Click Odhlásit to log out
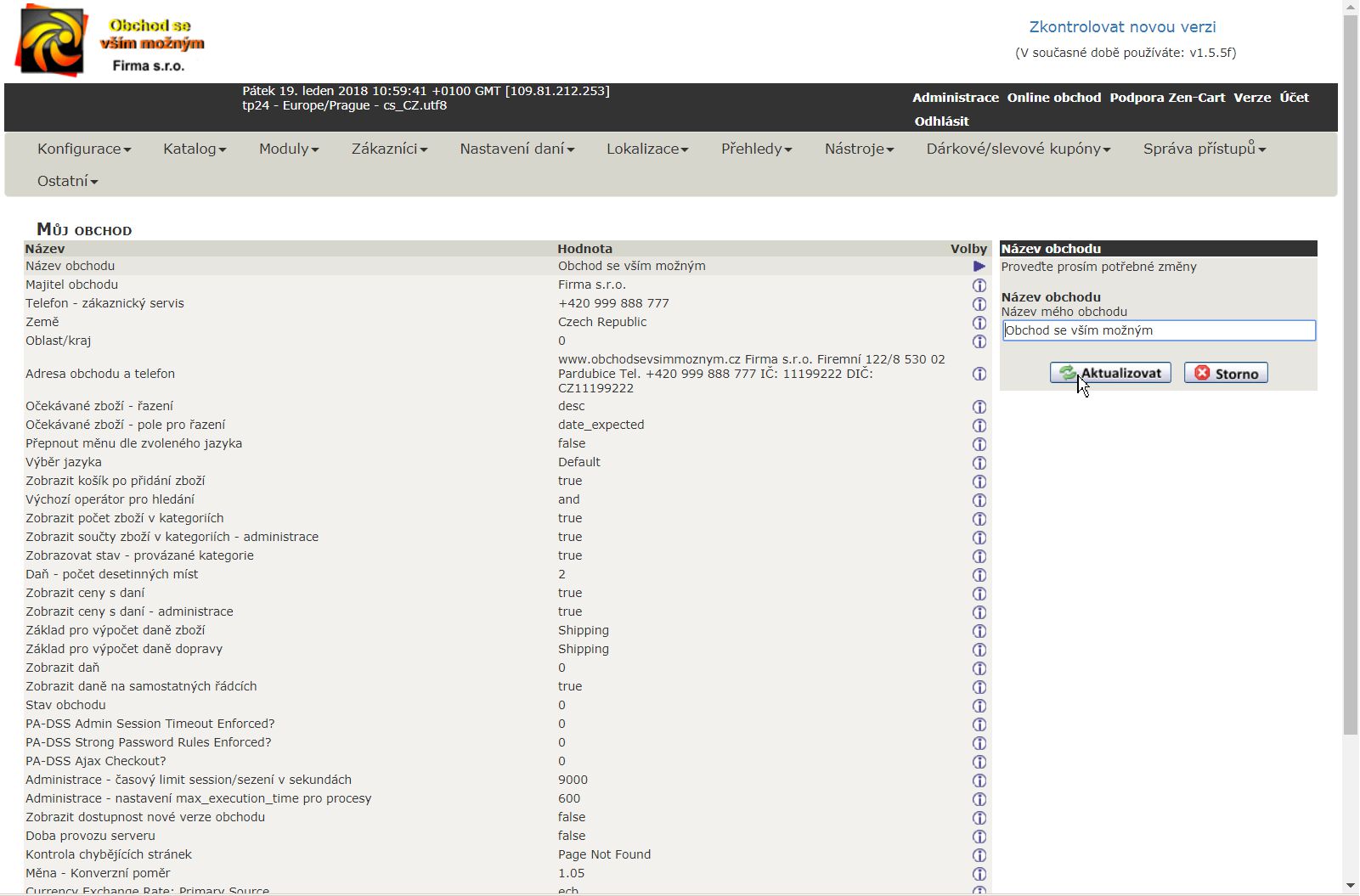The height and width of the screenshot is (896, 1360). click(941, 121)
